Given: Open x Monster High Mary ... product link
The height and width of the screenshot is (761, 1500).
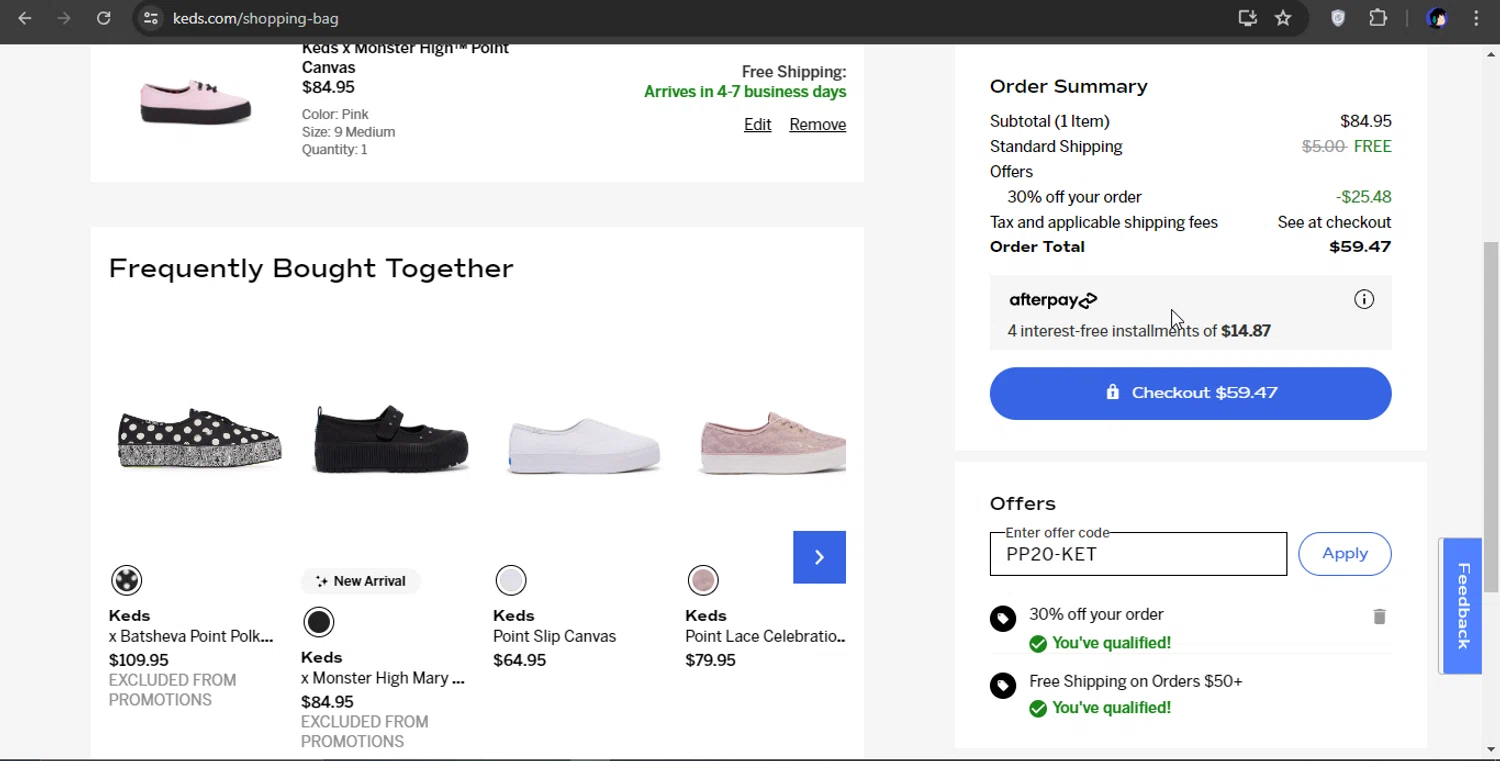Looking at the screenshot, I should [383, 678].
